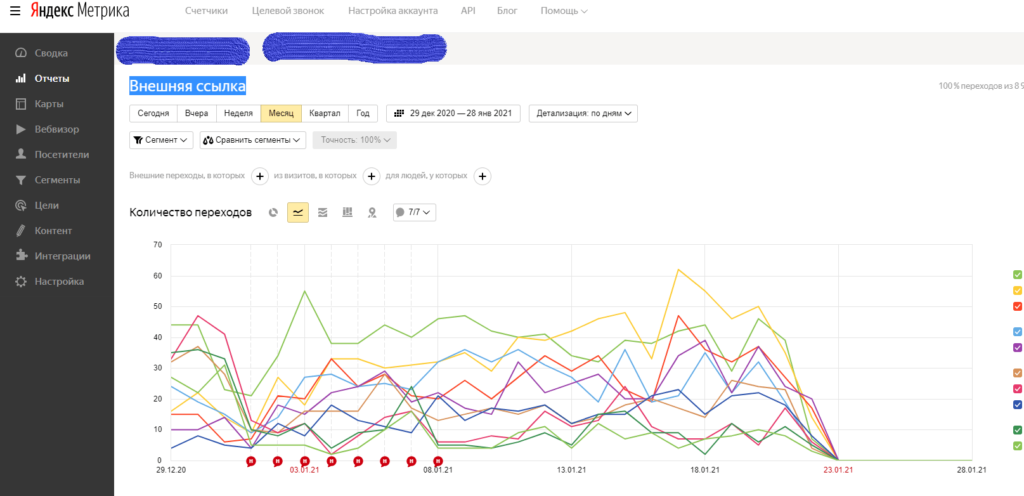Click the Количество переходов chart heading

pyautogui.click(x=191, y=212)
